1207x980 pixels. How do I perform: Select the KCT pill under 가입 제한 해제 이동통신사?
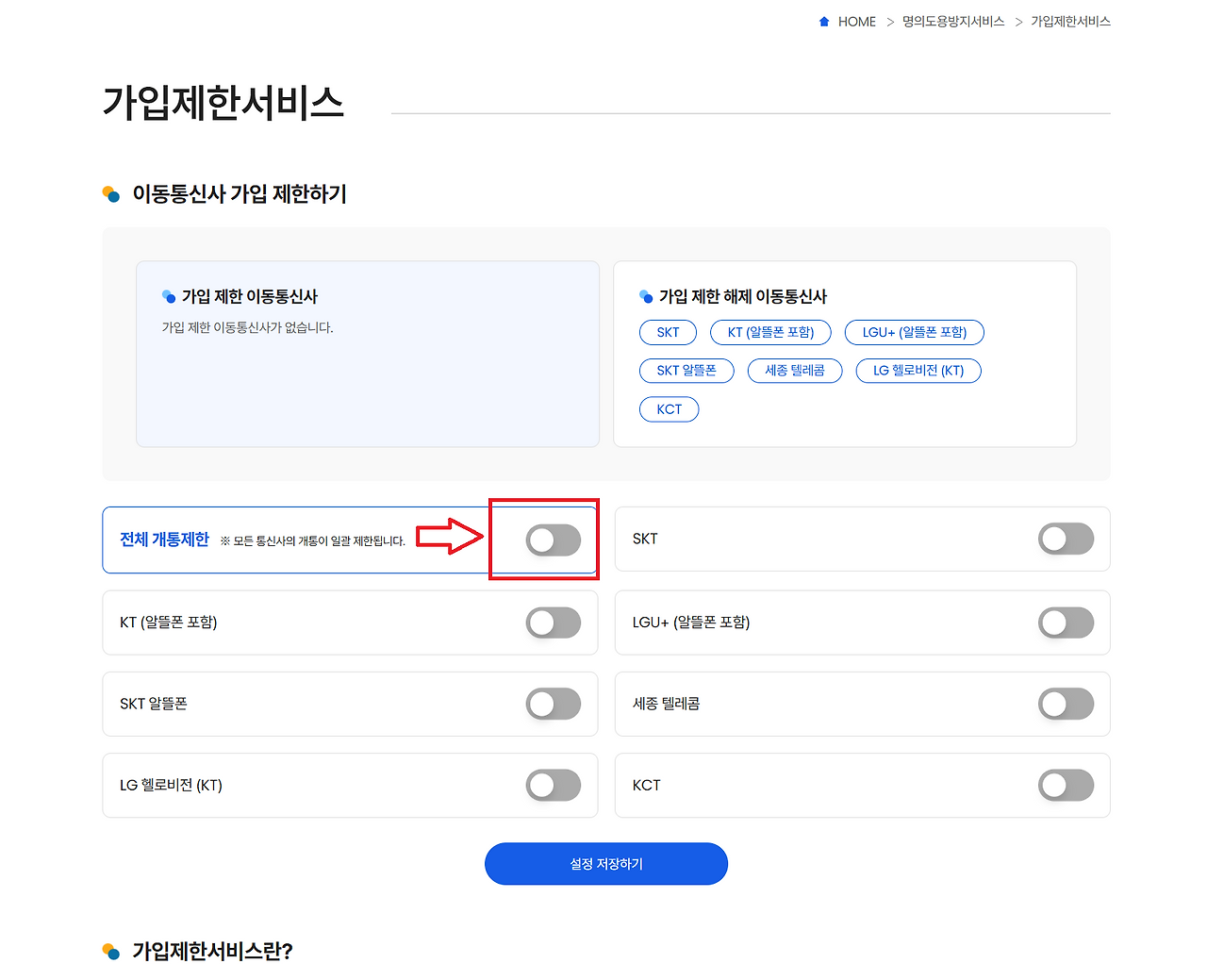click(669, 408)
